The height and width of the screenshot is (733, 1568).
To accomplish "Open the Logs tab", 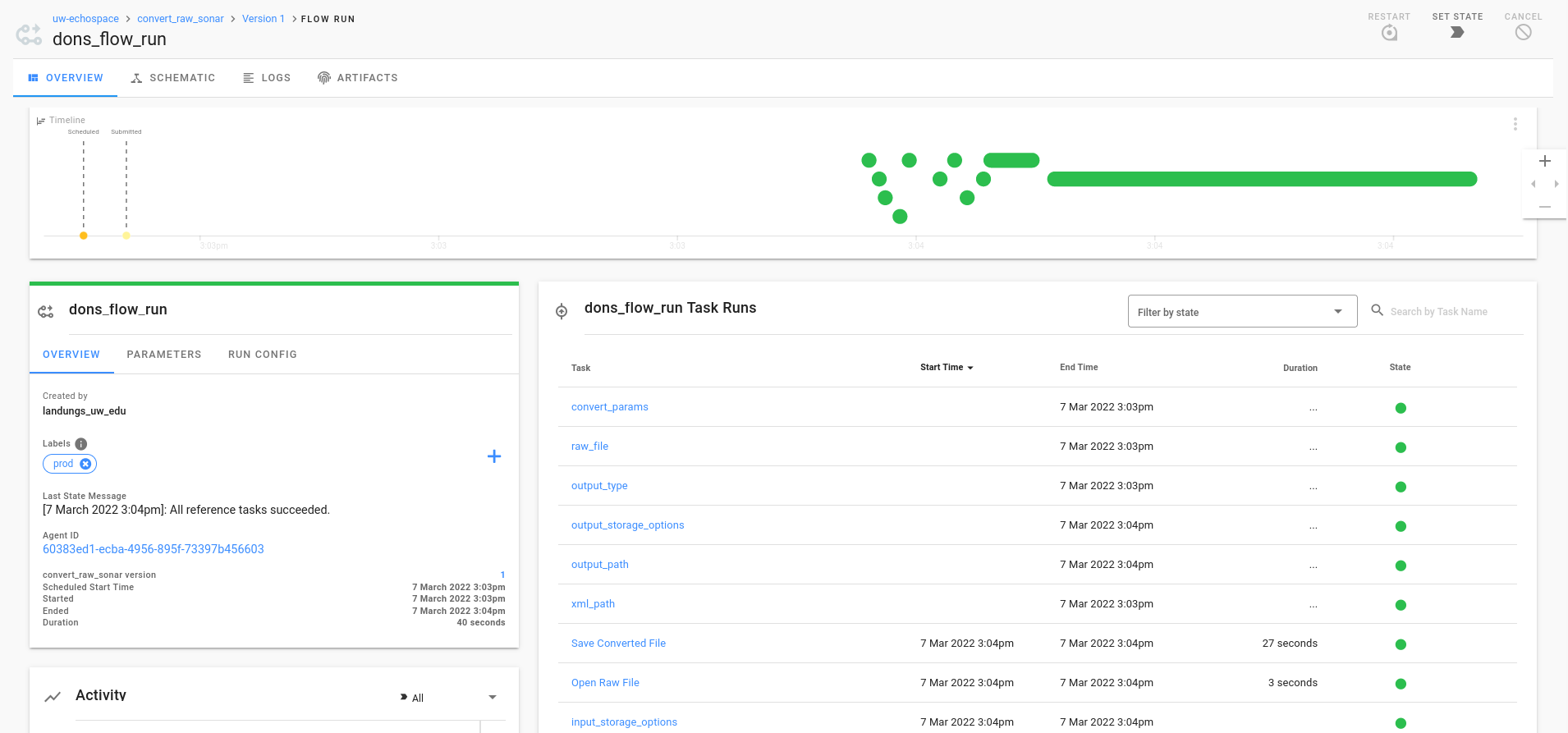I will click(267, 78).
